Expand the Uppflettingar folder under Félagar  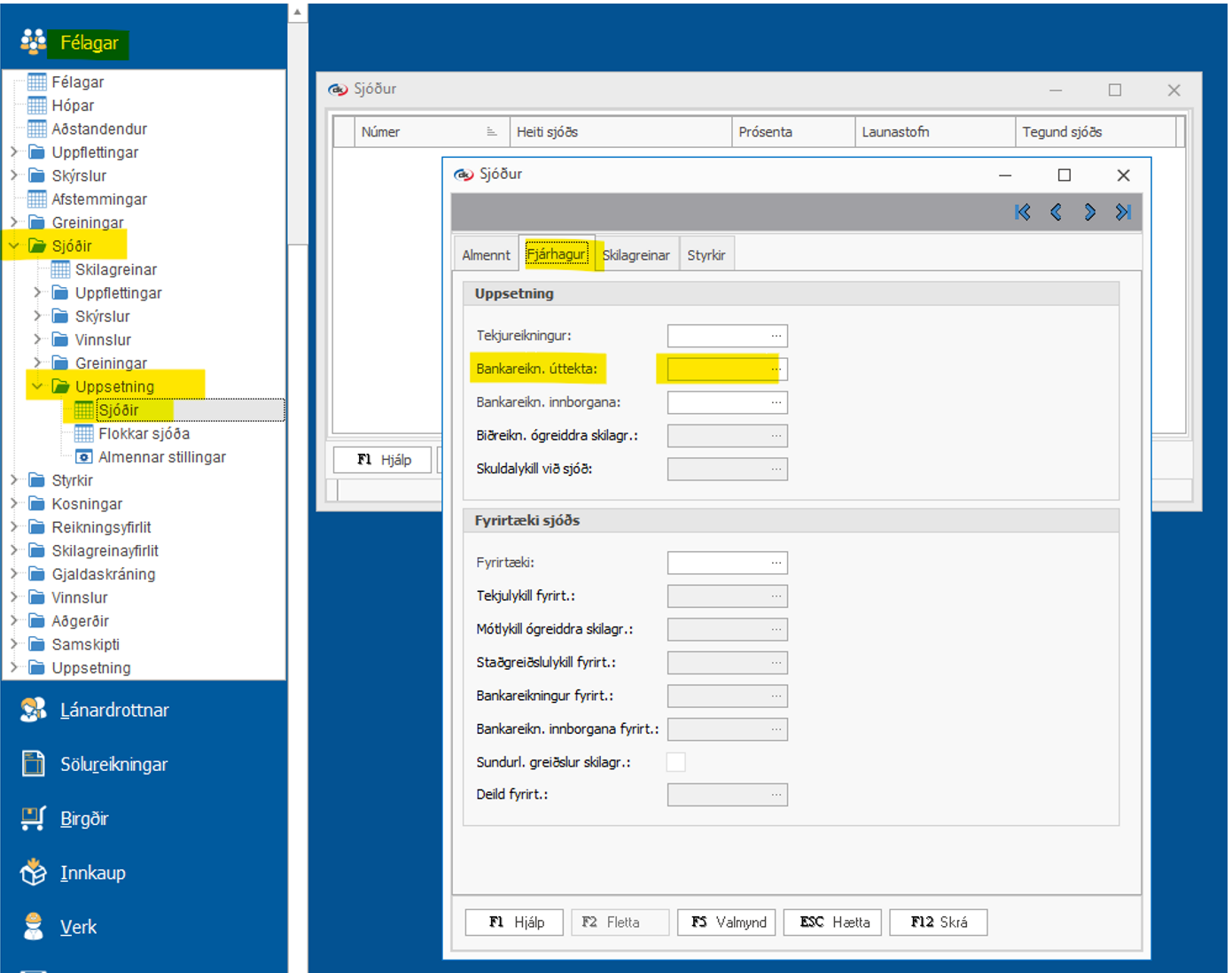14,152
